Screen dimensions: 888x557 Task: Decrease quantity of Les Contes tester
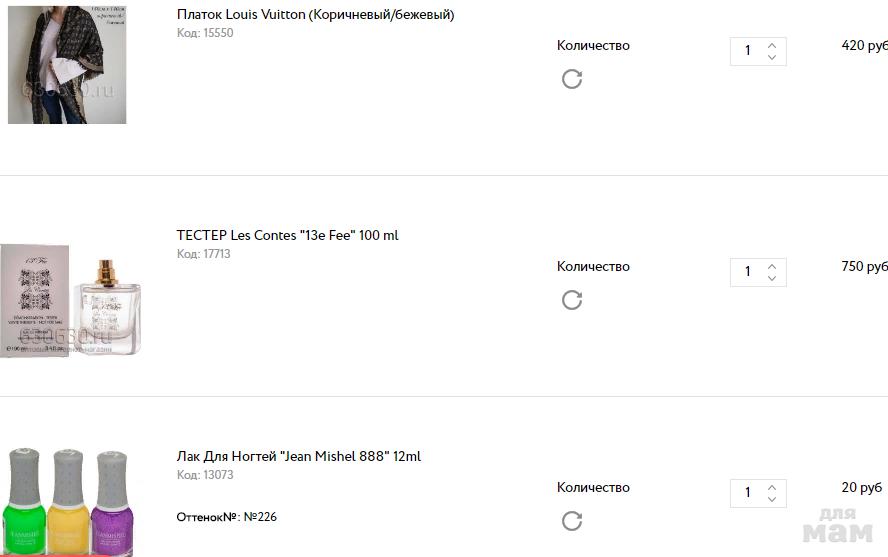click(772, 278)
